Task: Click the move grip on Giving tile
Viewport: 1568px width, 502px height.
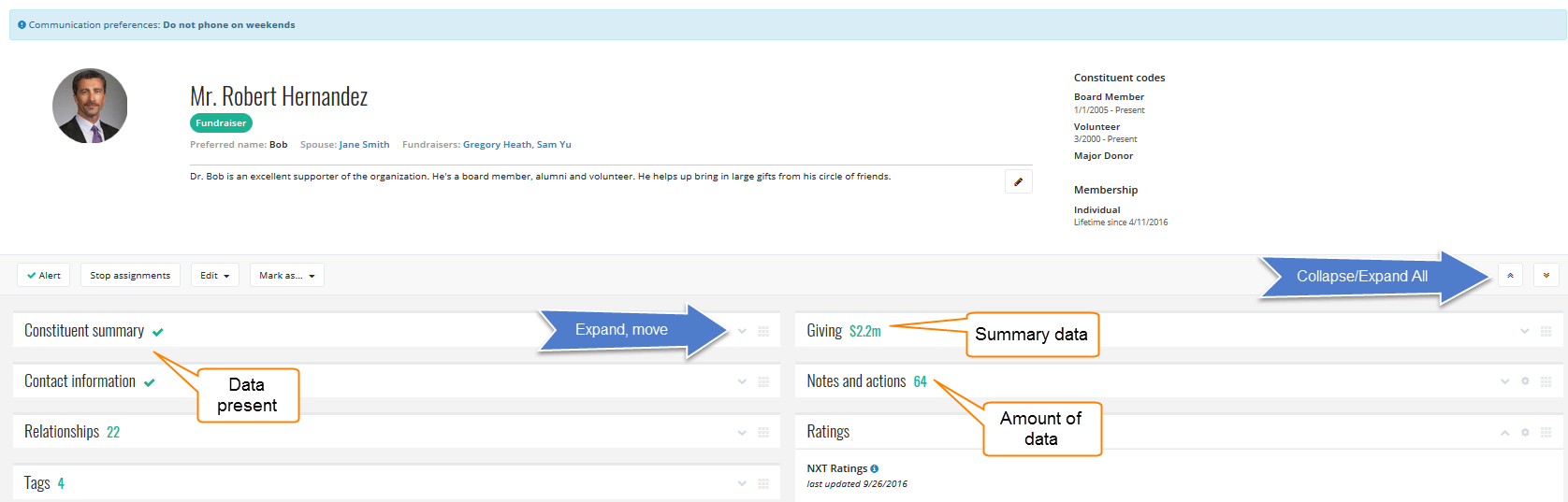Action: click(1546, 331)
